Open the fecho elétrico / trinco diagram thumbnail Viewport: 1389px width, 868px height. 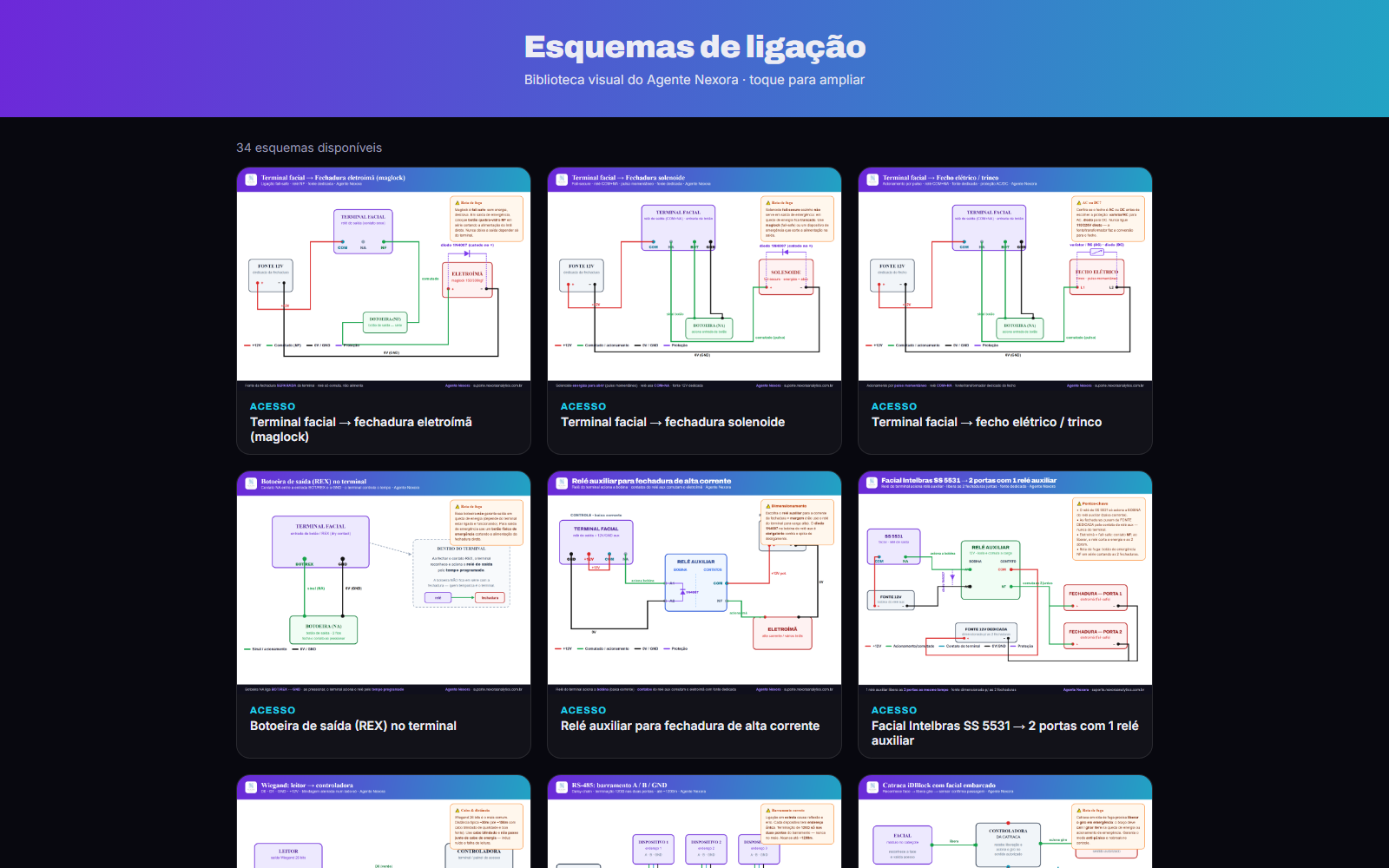1005,279
